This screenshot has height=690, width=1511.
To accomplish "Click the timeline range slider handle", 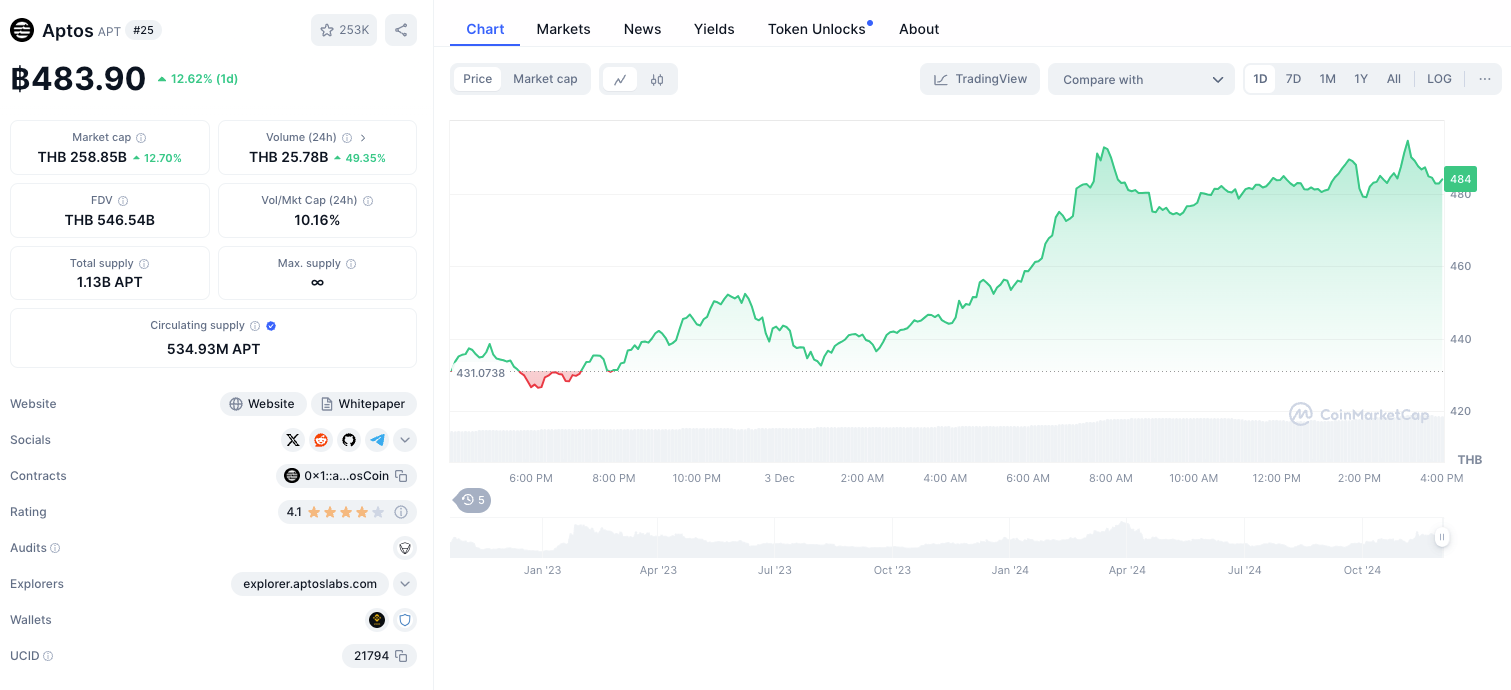I will click(x=1441, y=537).
